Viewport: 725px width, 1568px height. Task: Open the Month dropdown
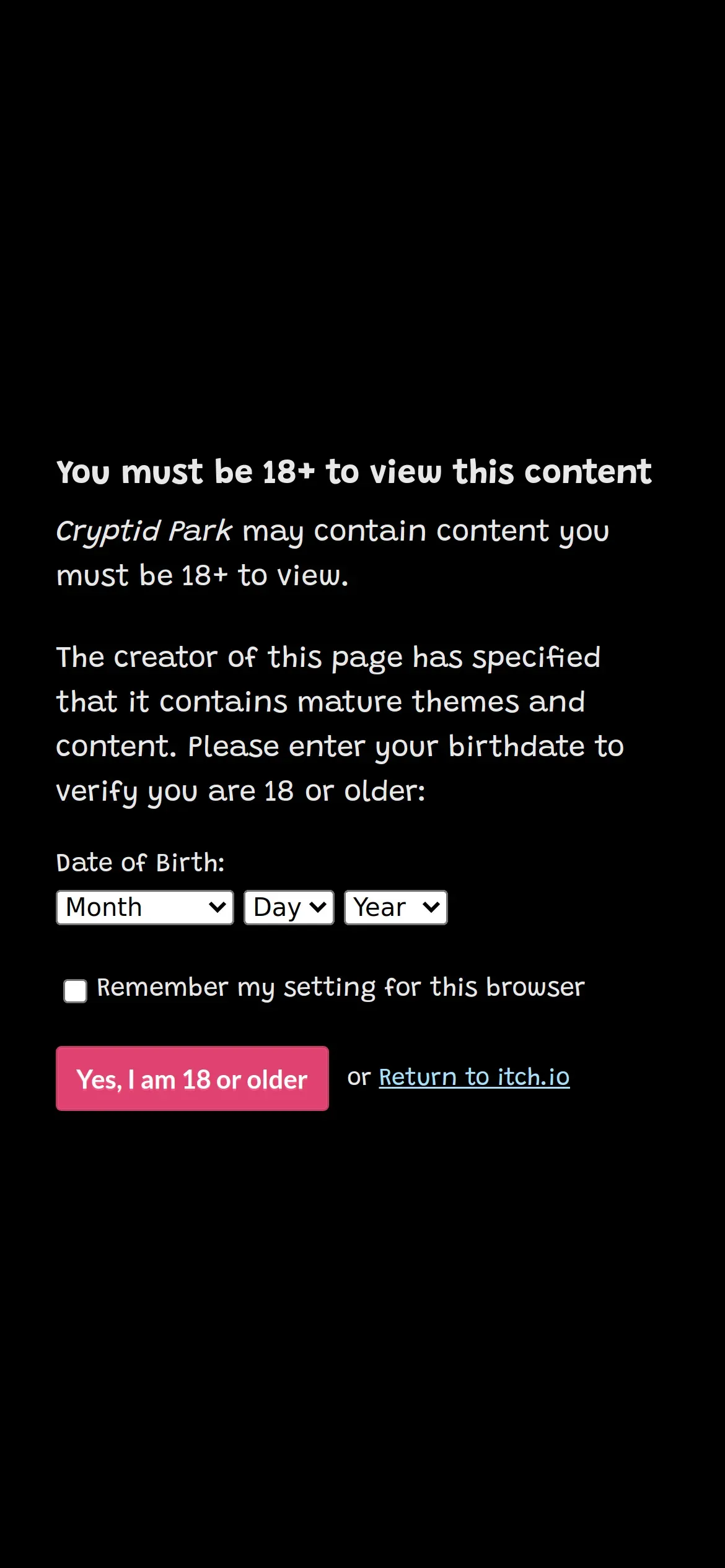point(144,908)
